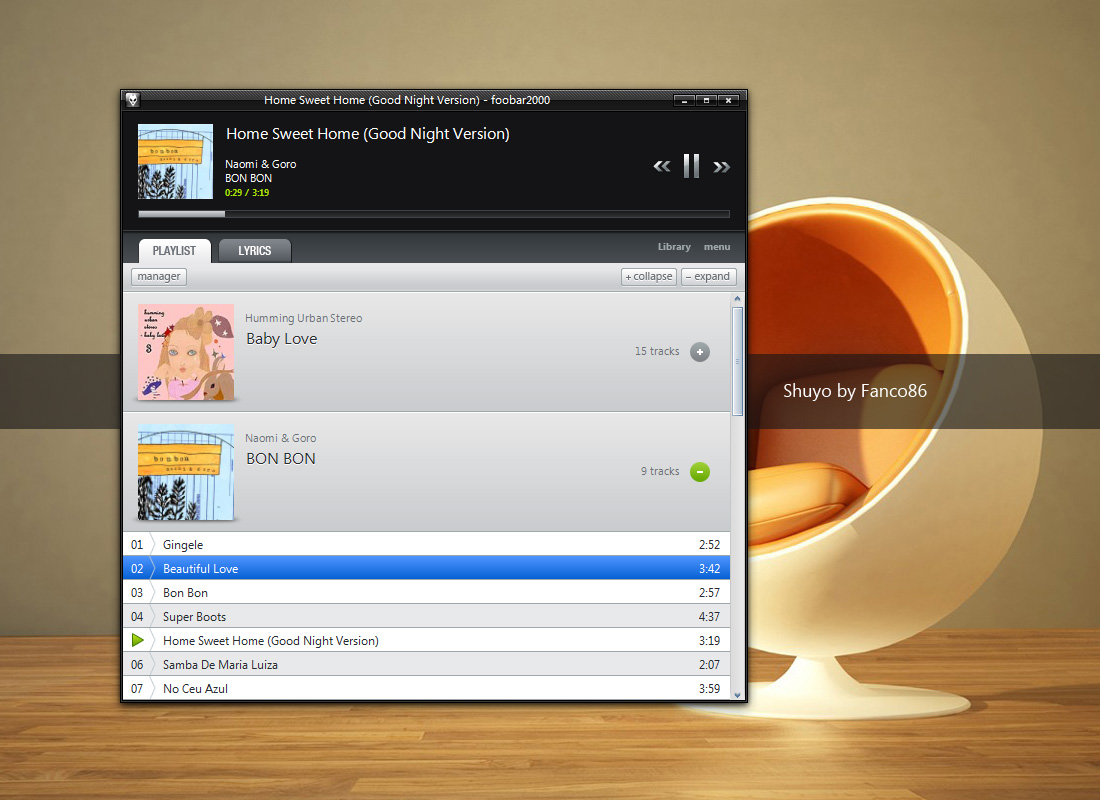Click the playing indicator on Home Sweet Home

coord(139,640)
